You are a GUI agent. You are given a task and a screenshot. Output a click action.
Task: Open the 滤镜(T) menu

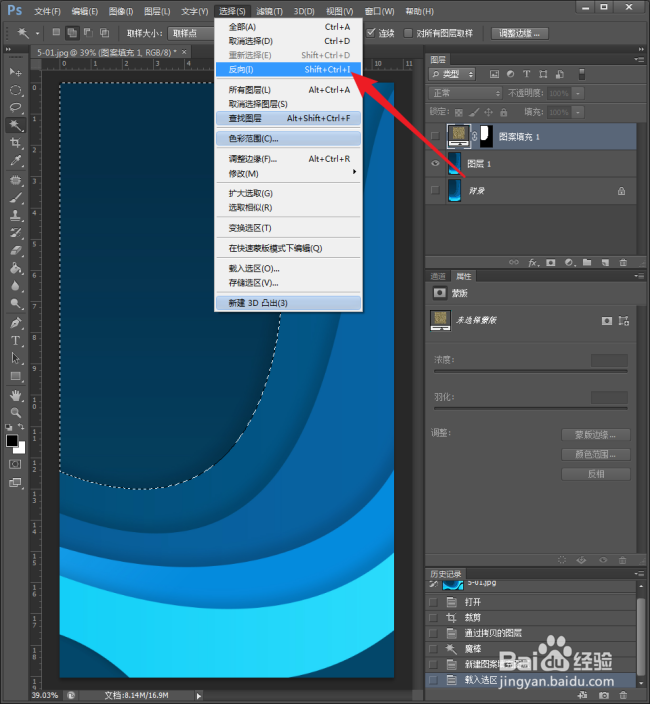(269, 11)
